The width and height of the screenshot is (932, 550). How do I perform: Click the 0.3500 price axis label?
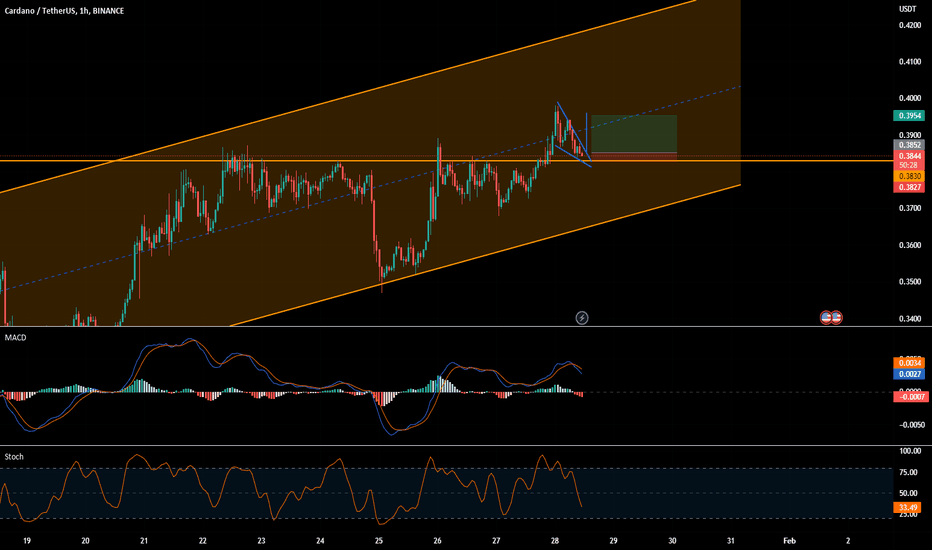[910, 282]
